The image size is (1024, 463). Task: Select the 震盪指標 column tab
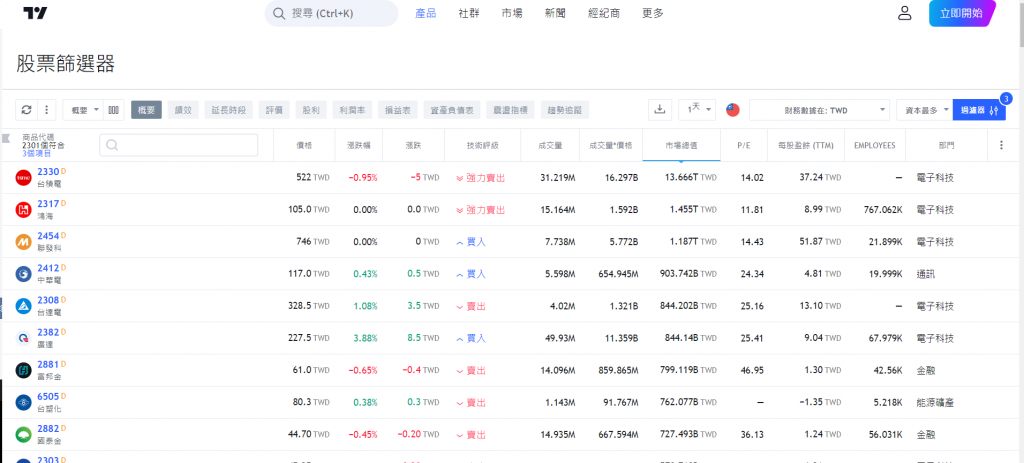point(511,110)
